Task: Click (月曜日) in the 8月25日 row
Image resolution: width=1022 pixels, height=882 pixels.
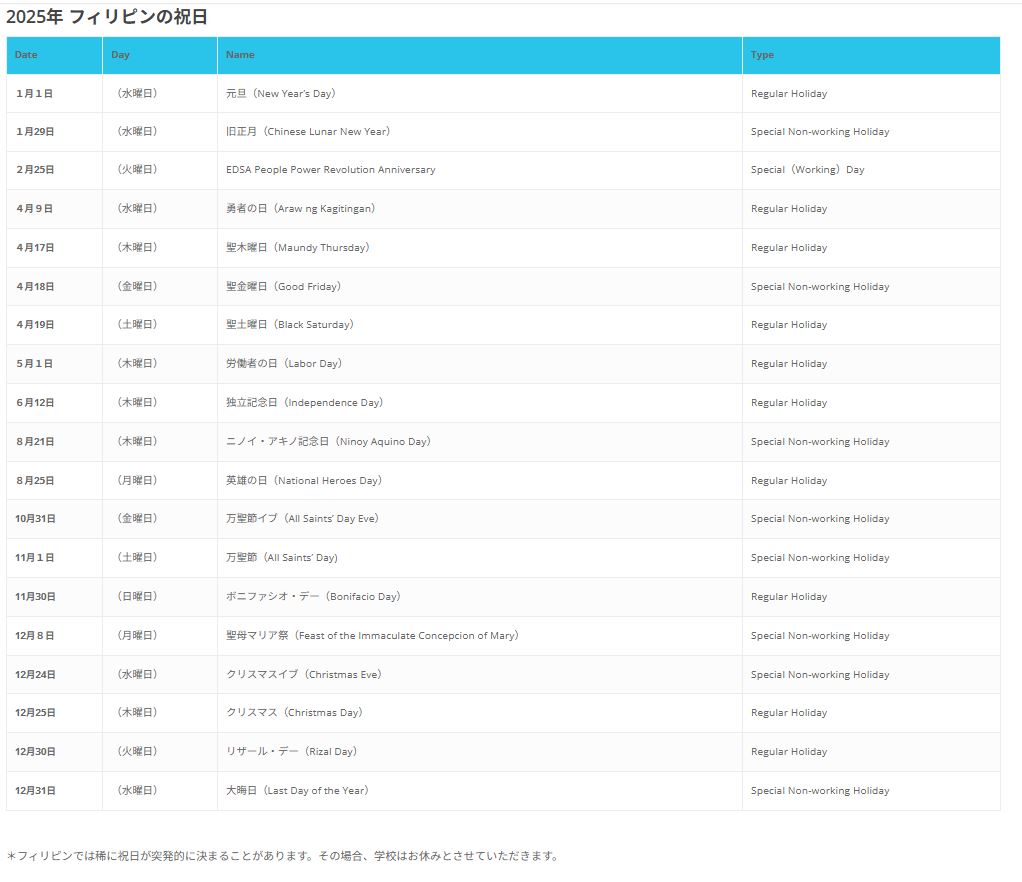Action: pyautogui.click(x=137, y=480)
